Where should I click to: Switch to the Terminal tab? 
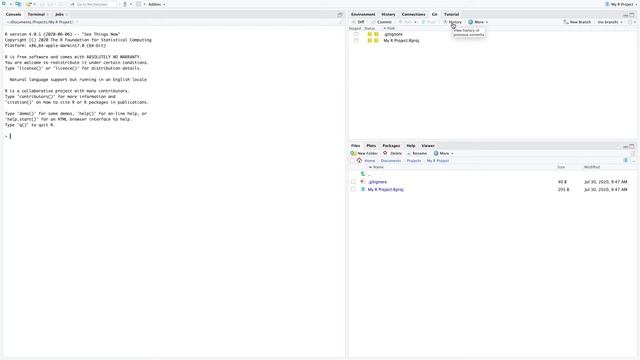pos(36,14)
